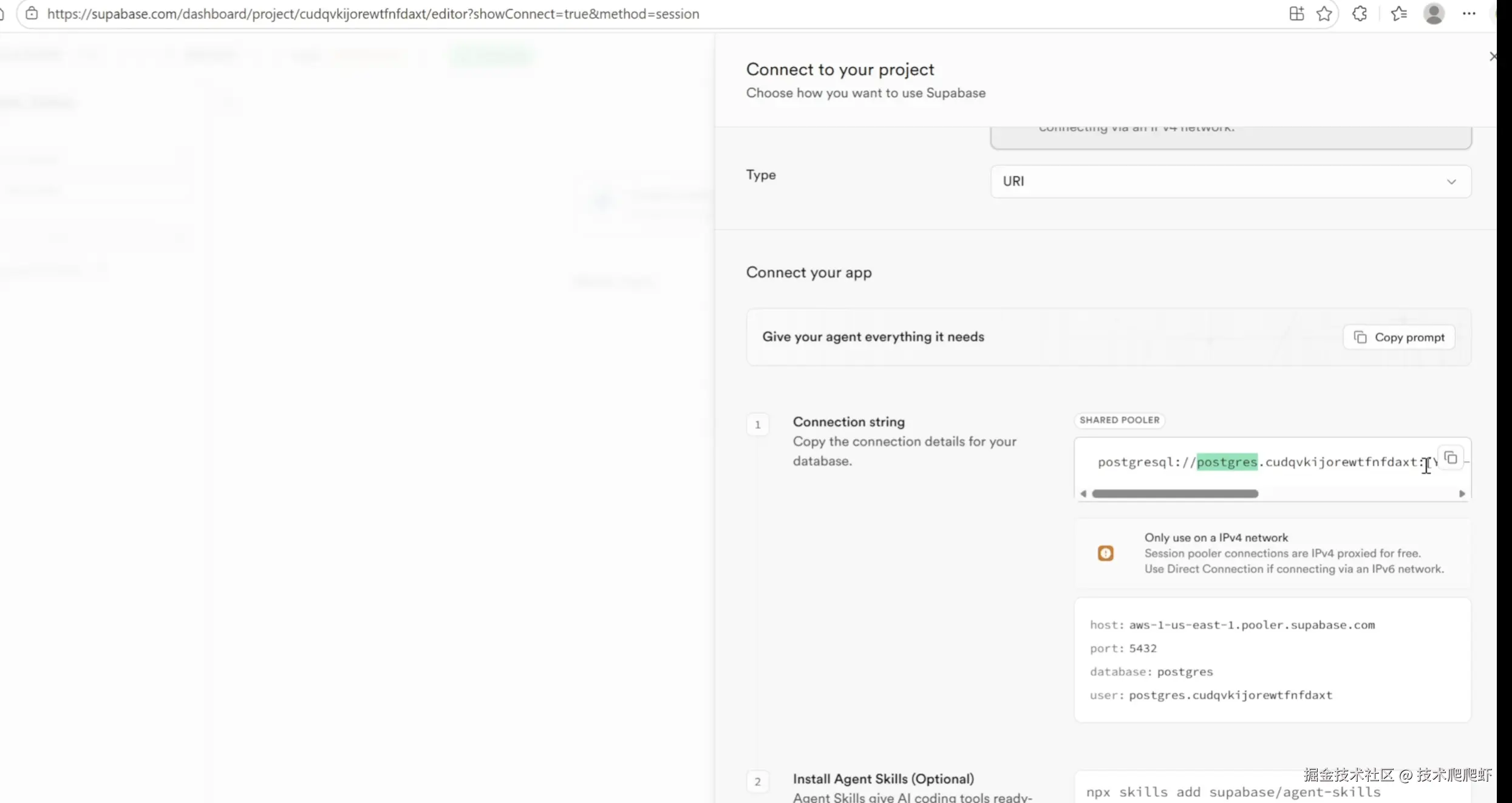Click the site info lock icon

(x=32, y=13)
